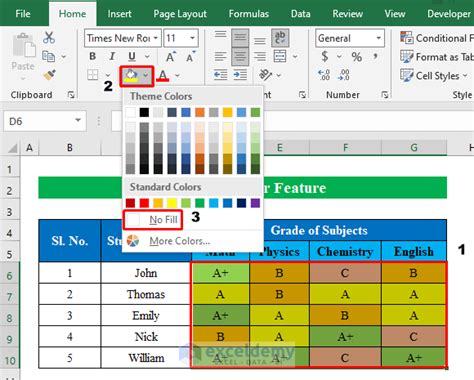Open the File tab
Image resolution: width=474 pixels, height=380 pixels.
(23, 14)
